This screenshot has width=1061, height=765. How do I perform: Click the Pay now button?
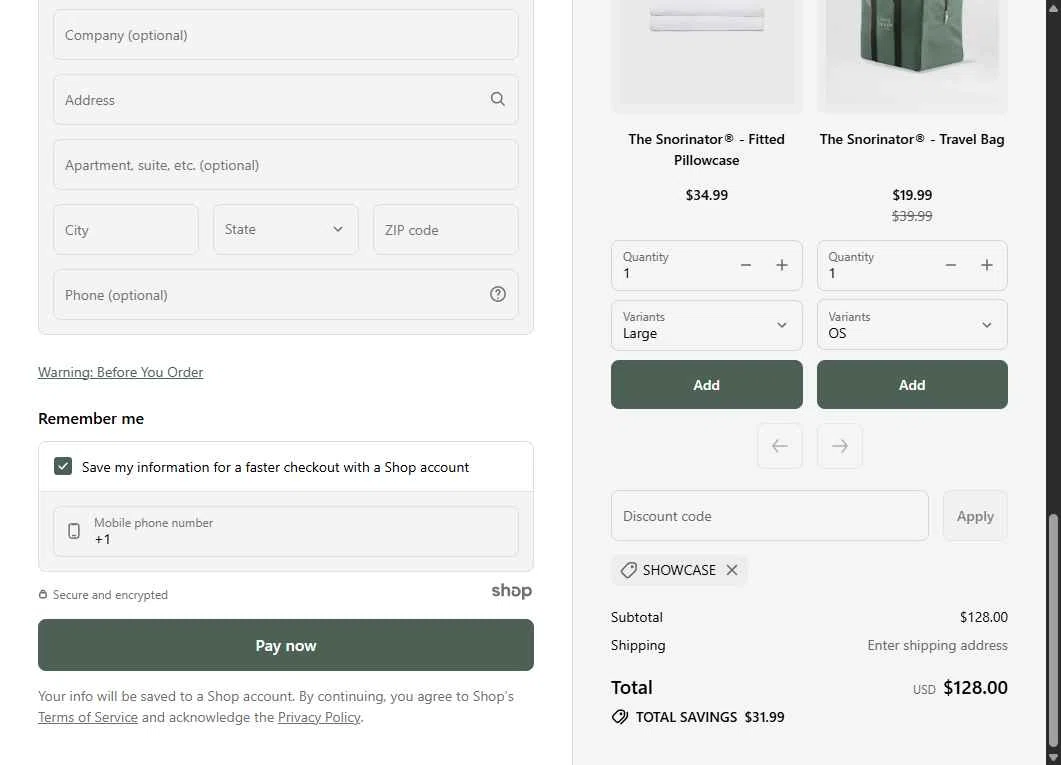coord(286,645)
